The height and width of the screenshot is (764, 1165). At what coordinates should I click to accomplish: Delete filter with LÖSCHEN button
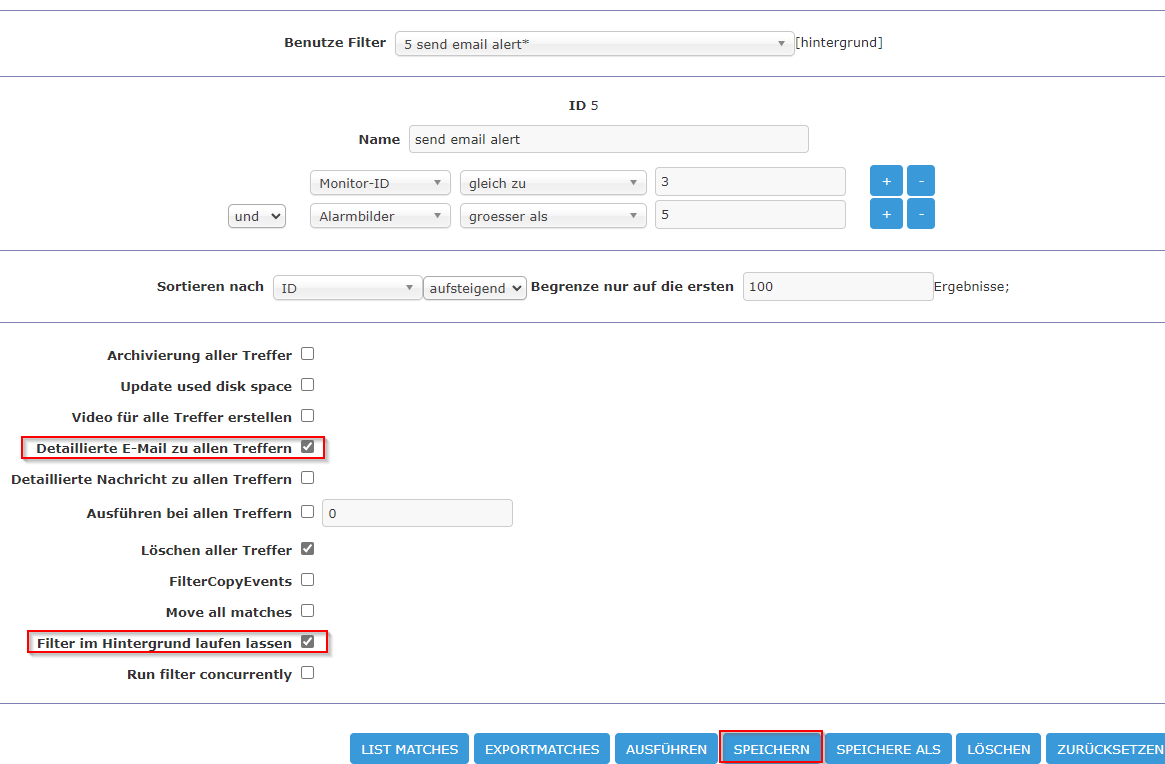(x=998, y=749)
